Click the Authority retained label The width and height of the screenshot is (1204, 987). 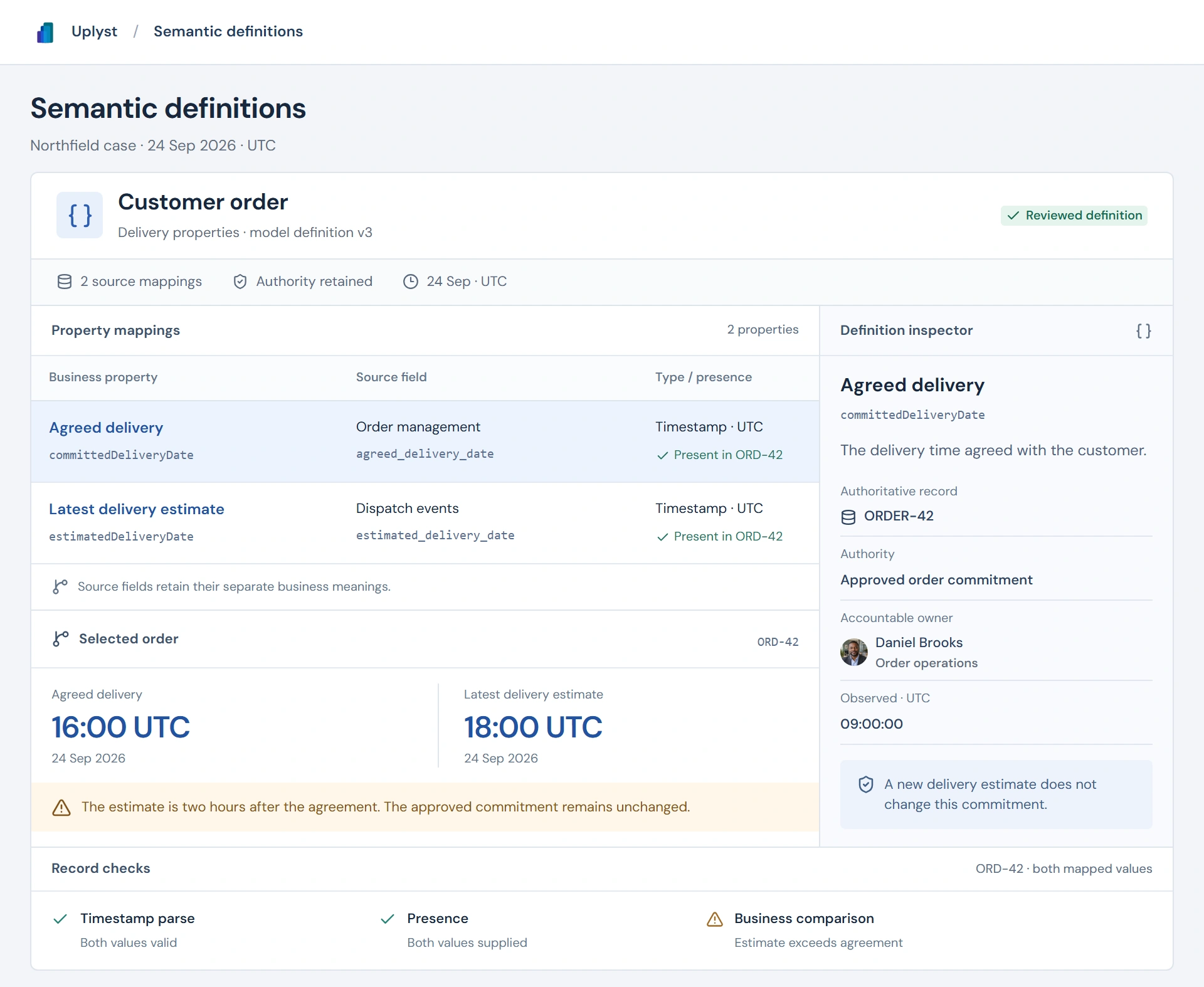pyautogui.click(x=314, y=282)
